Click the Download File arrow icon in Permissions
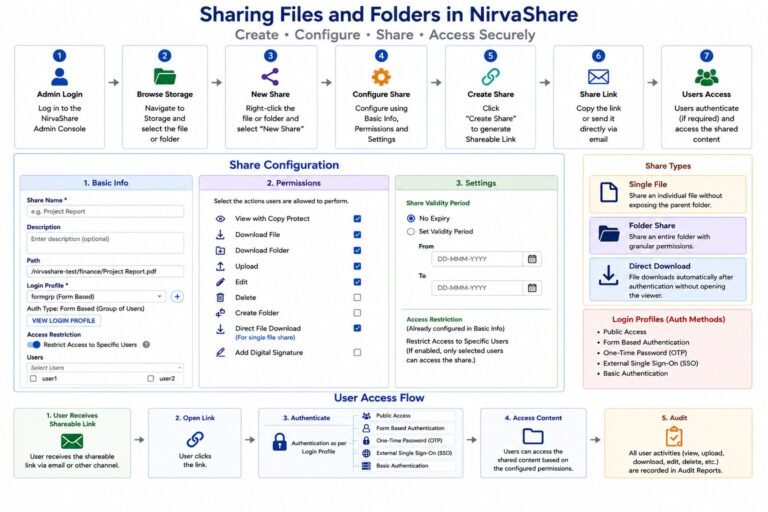 [x=220, y=234]
